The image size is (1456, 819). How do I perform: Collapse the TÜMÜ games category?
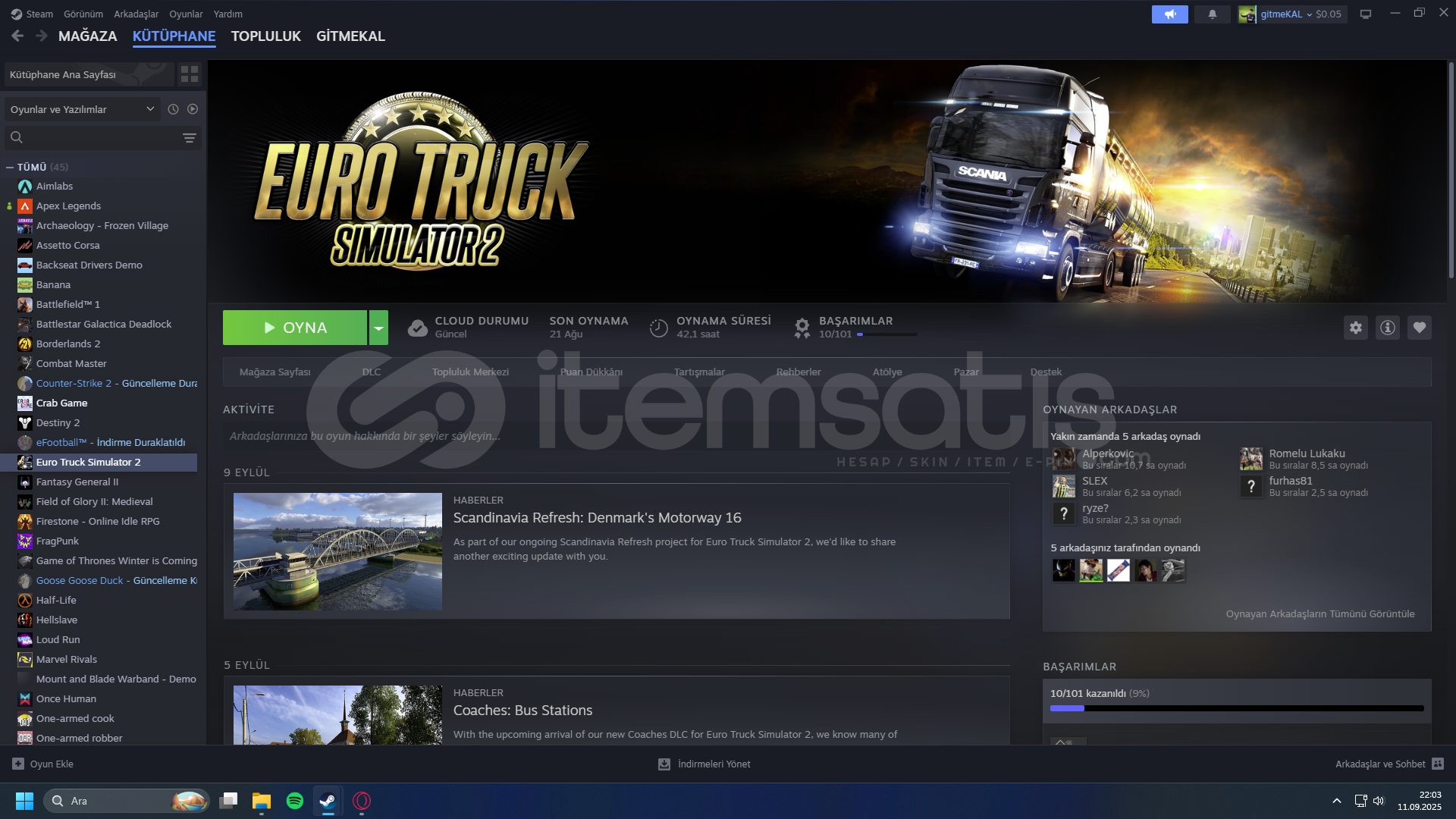10,167
